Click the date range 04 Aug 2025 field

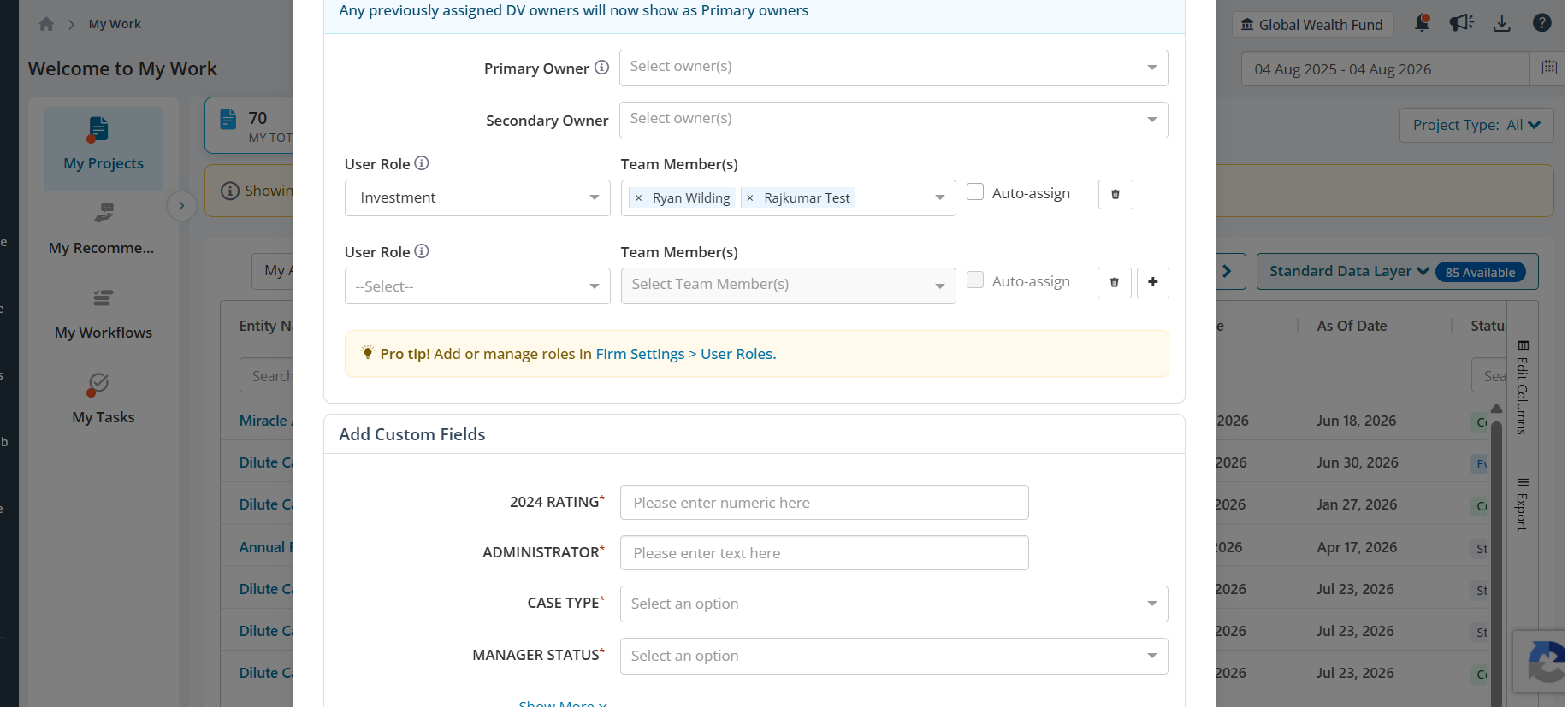[1385, 69]
